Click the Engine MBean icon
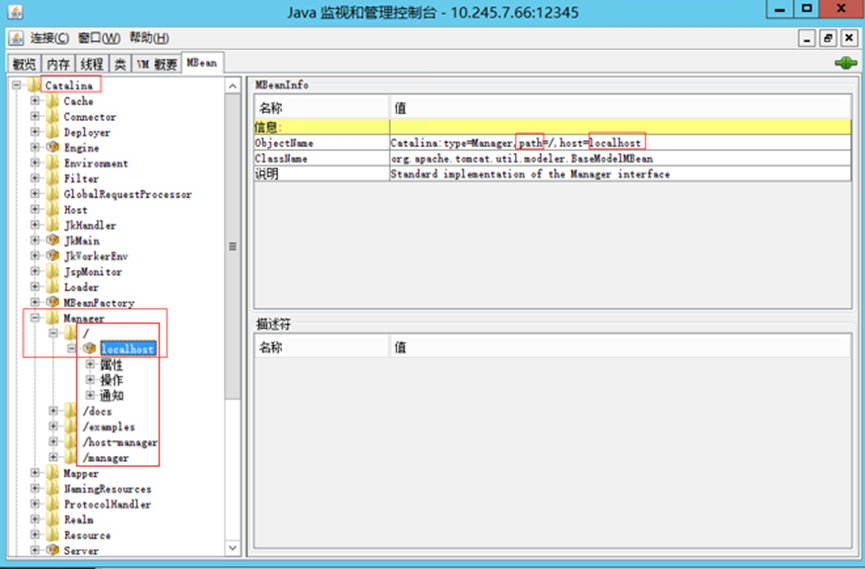This screenshot has width=865, height=569. [53, 147]
